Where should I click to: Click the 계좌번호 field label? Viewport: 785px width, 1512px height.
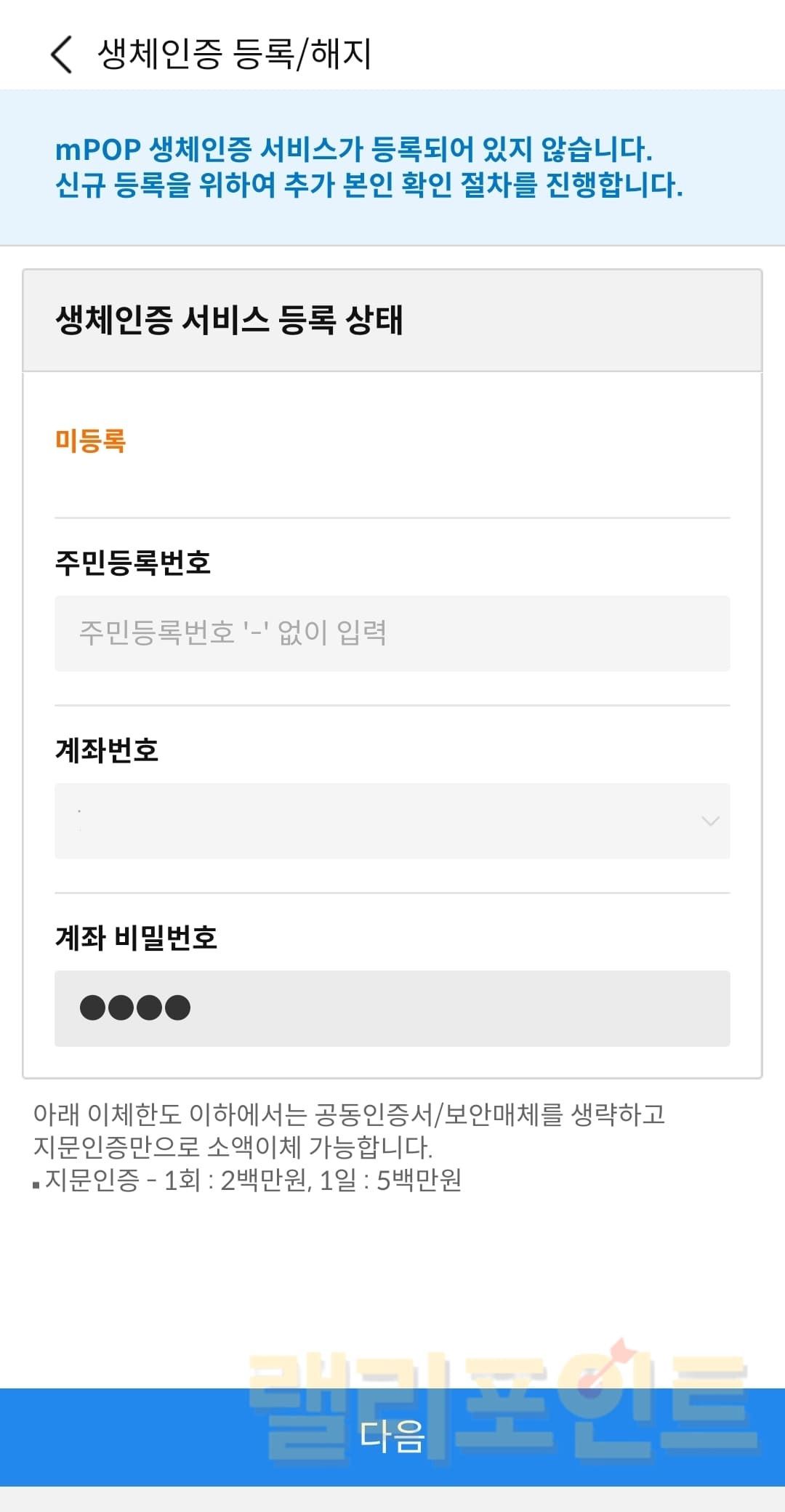[107, 750]
